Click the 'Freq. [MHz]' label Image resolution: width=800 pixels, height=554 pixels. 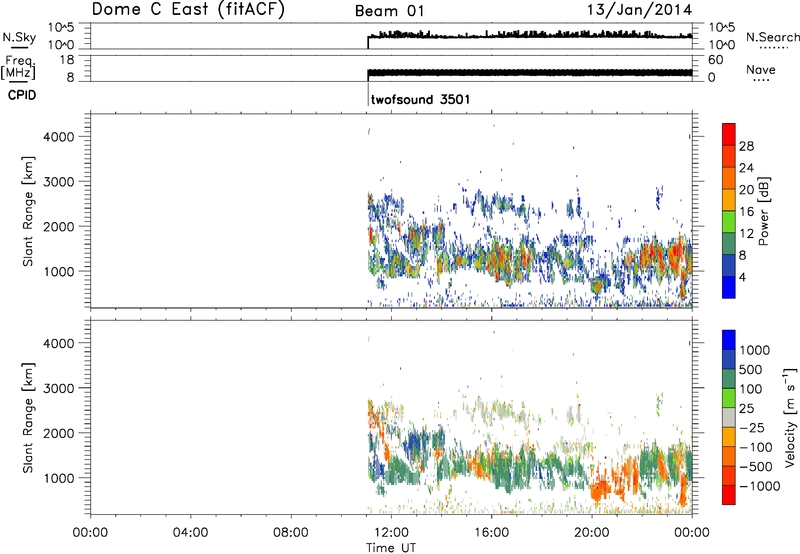(18, 68)
